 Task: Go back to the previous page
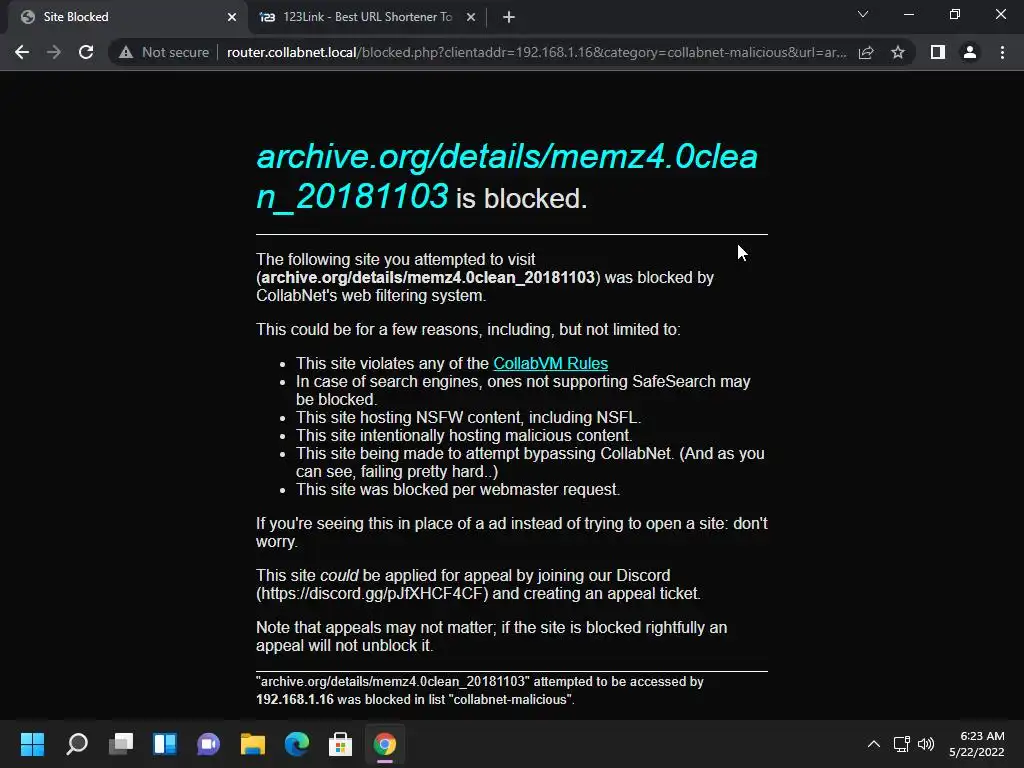click(x=22, y=52)
